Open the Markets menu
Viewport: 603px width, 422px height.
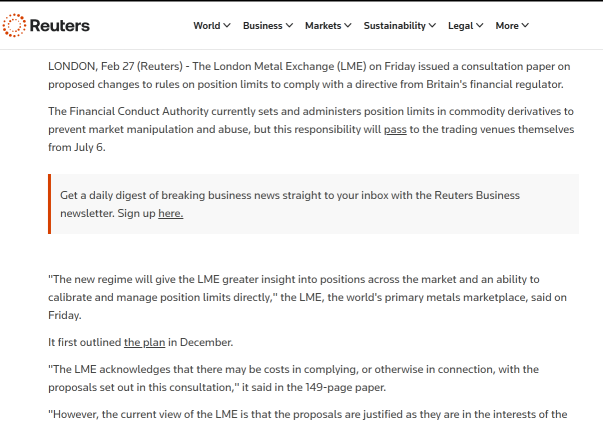[328, 25]
